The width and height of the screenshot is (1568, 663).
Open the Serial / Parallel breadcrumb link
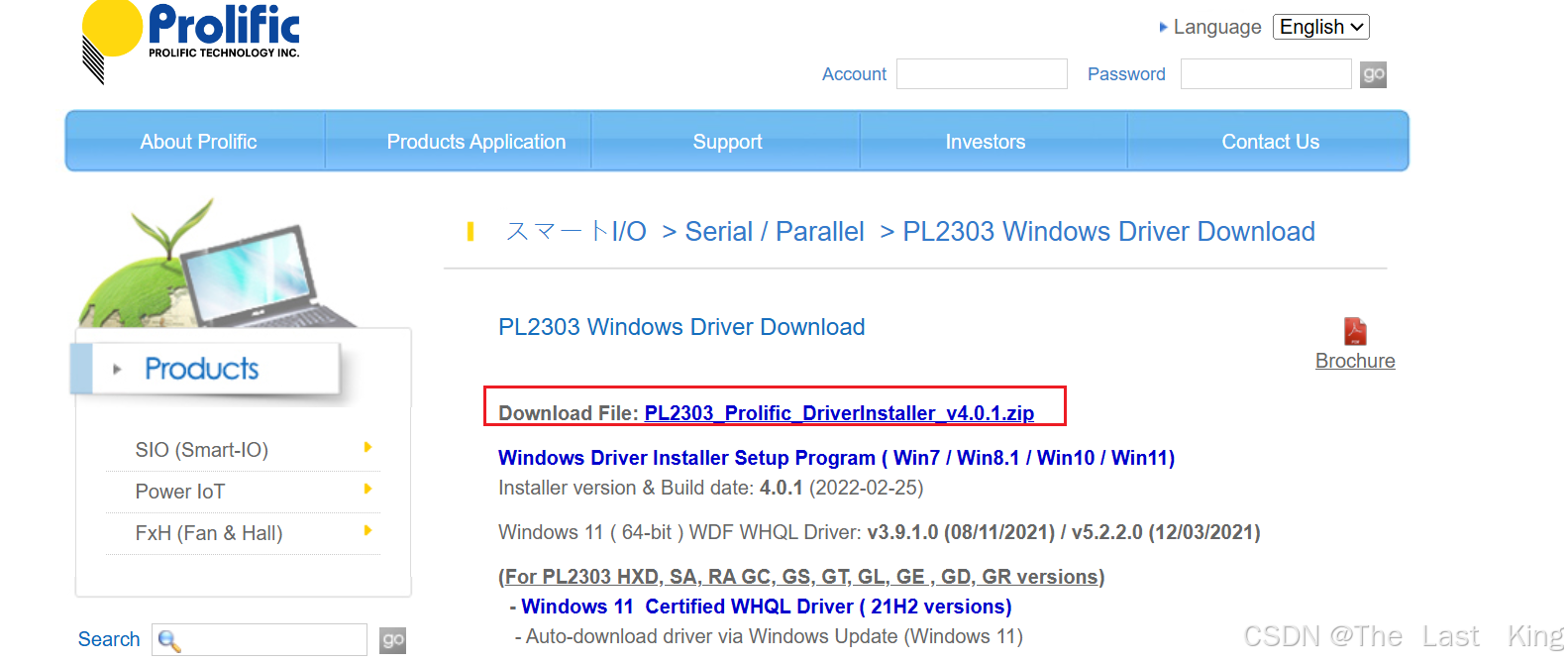[x=775, y=232]
